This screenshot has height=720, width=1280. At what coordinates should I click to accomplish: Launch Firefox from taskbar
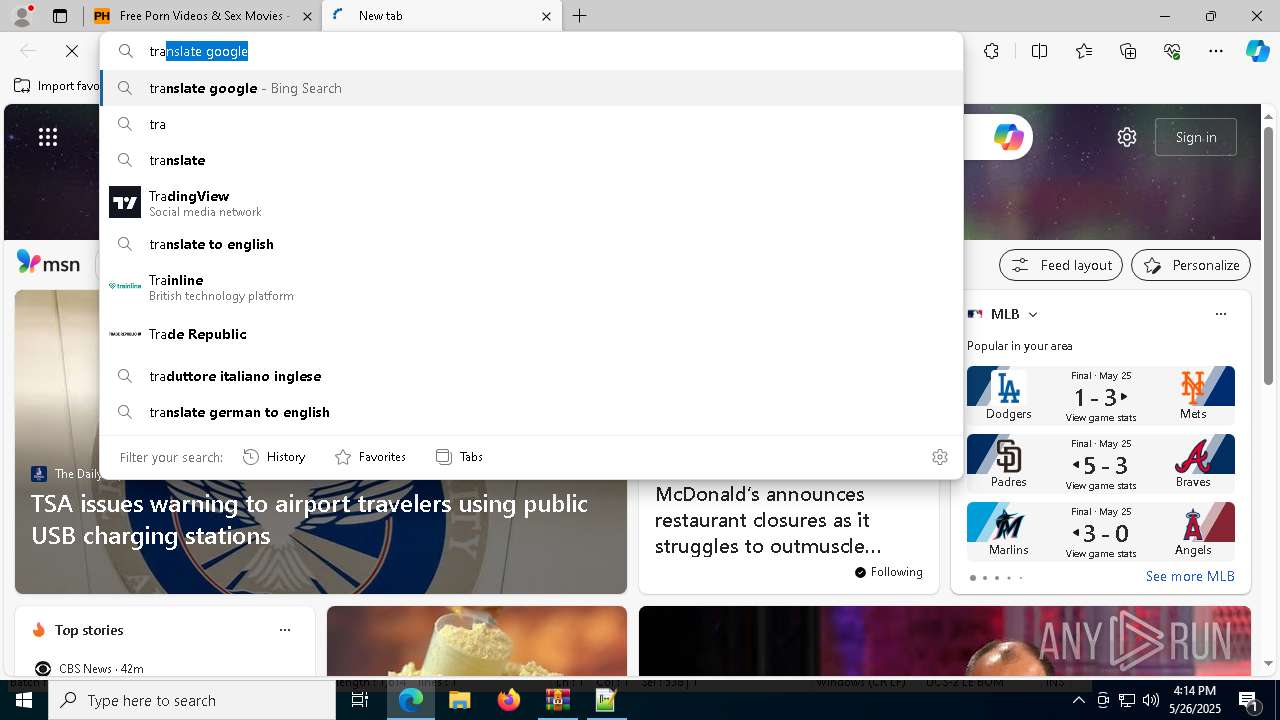tap(508, 700)
